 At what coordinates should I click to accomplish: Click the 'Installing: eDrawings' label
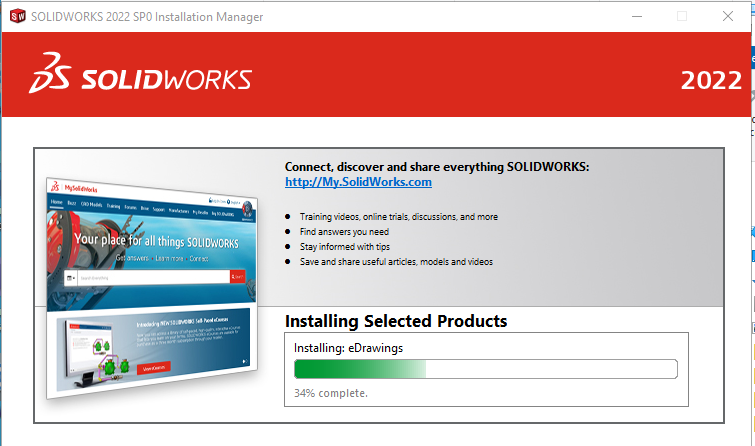click(348, 348)
